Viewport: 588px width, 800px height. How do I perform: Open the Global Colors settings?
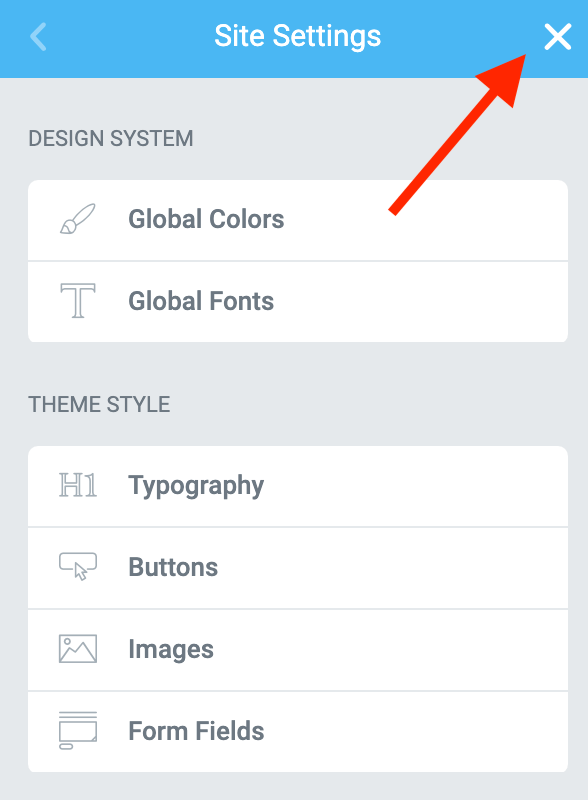click(x=298, y=220)
